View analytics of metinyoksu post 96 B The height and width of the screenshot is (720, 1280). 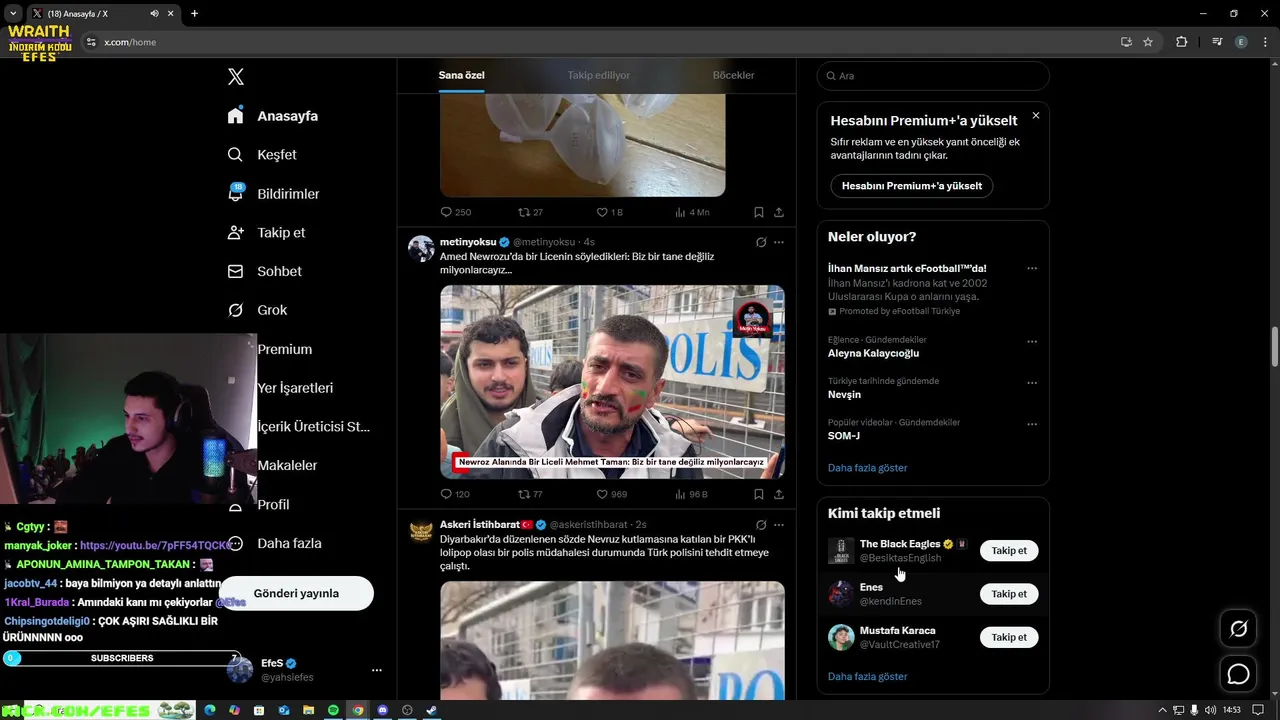pos(691,494)
